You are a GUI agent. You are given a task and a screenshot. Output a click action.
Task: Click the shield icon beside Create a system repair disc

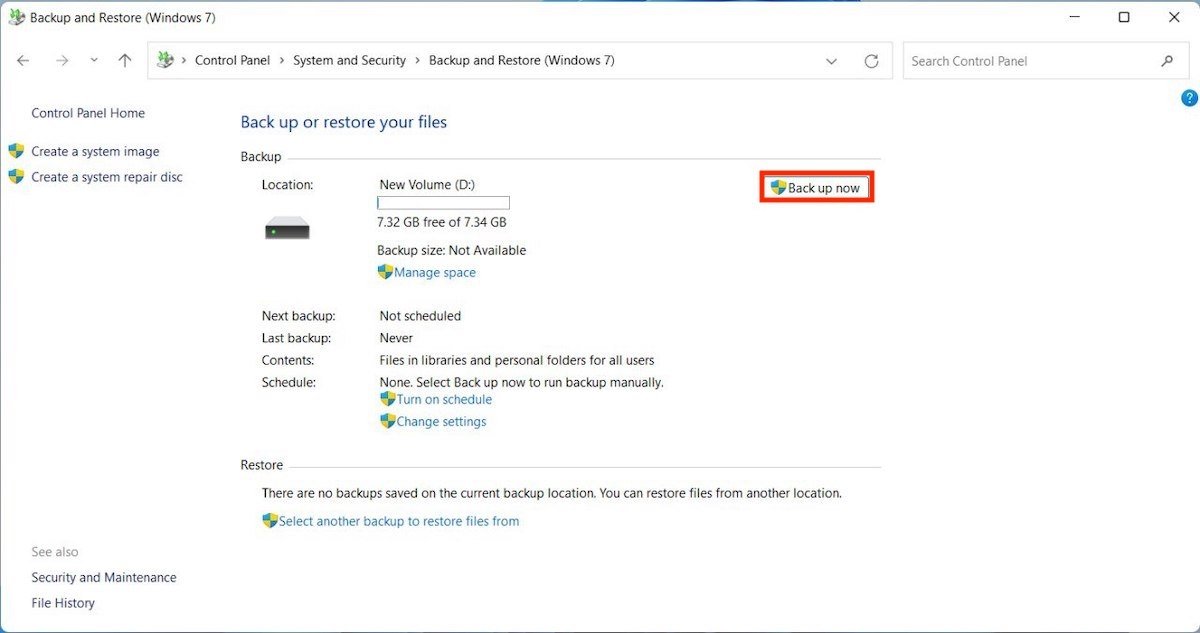[x=16, y=177]
